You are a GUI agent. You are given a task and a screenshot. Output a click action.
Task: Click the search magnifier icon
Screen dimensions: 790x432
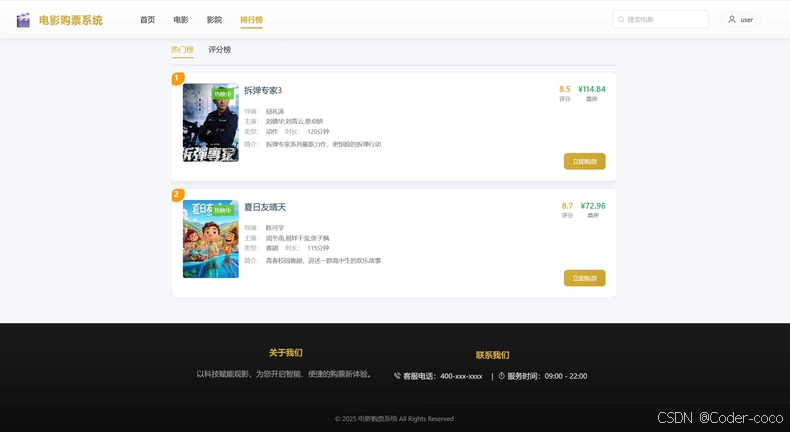coord(621,20)
